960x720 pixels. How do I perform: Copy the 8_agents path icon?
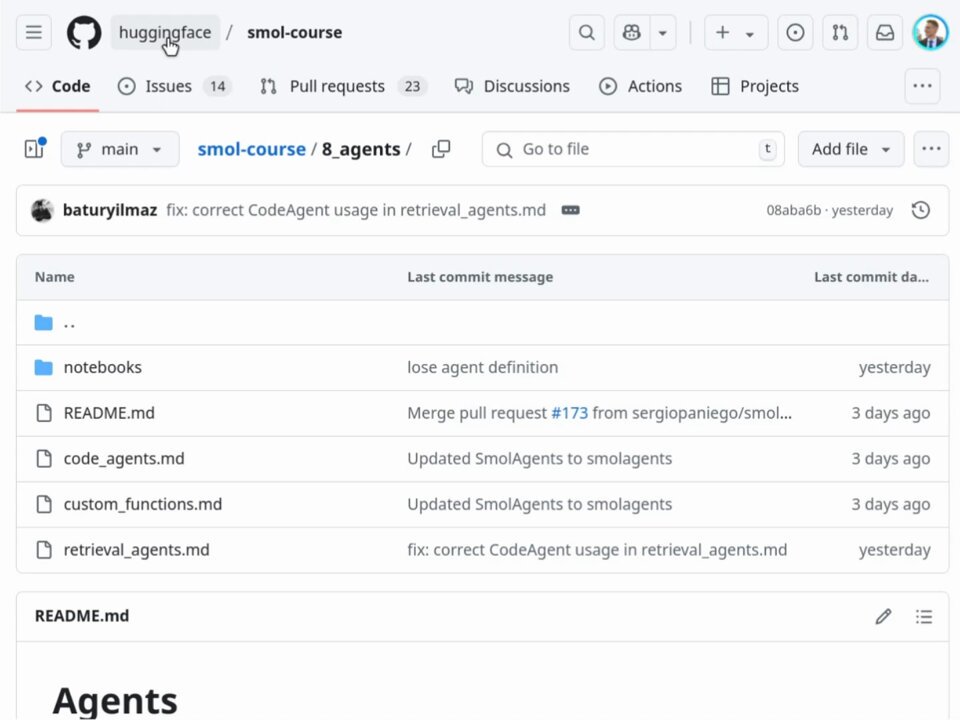coord(441,149)
